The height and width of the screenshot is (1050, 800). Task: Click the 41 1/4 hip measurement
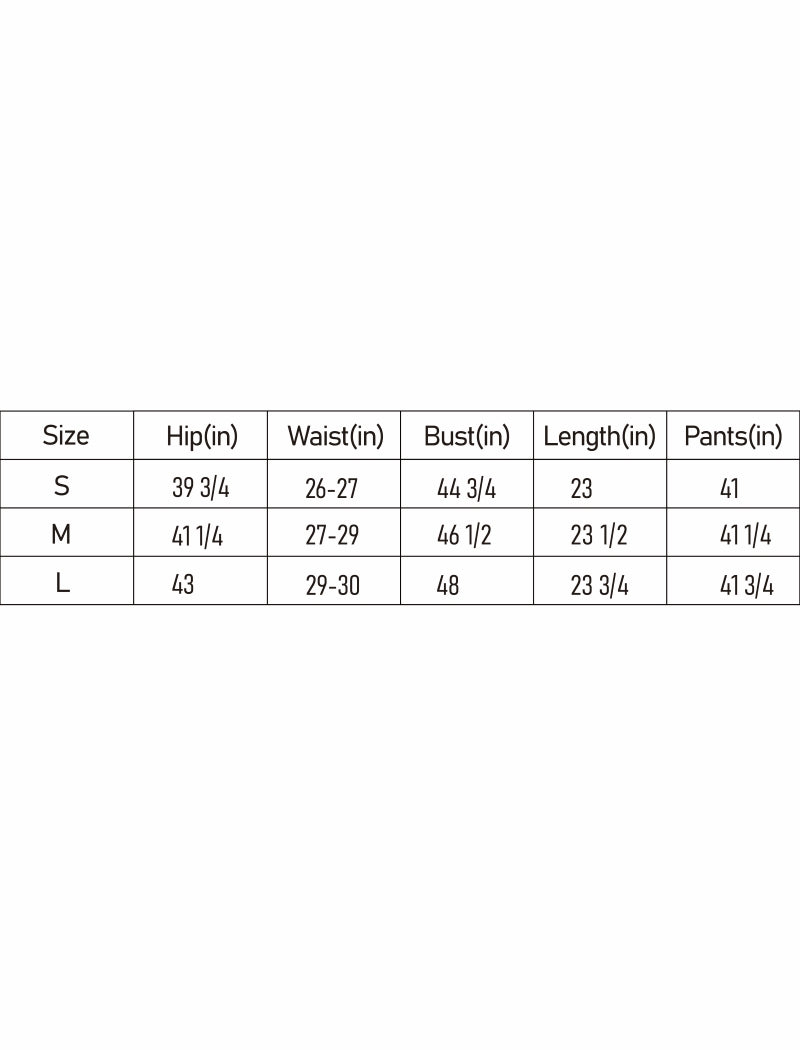click(x=197, y=537)
